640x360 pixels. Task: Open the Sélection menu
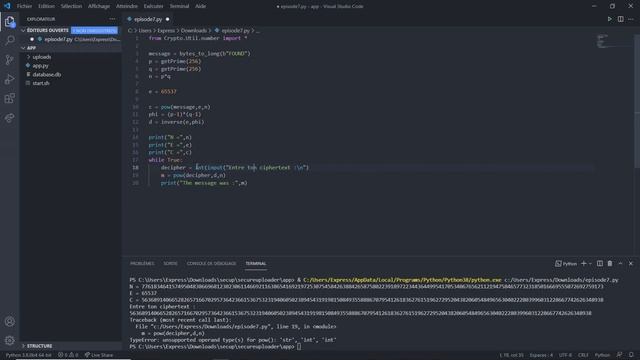[x=71, y=6]
